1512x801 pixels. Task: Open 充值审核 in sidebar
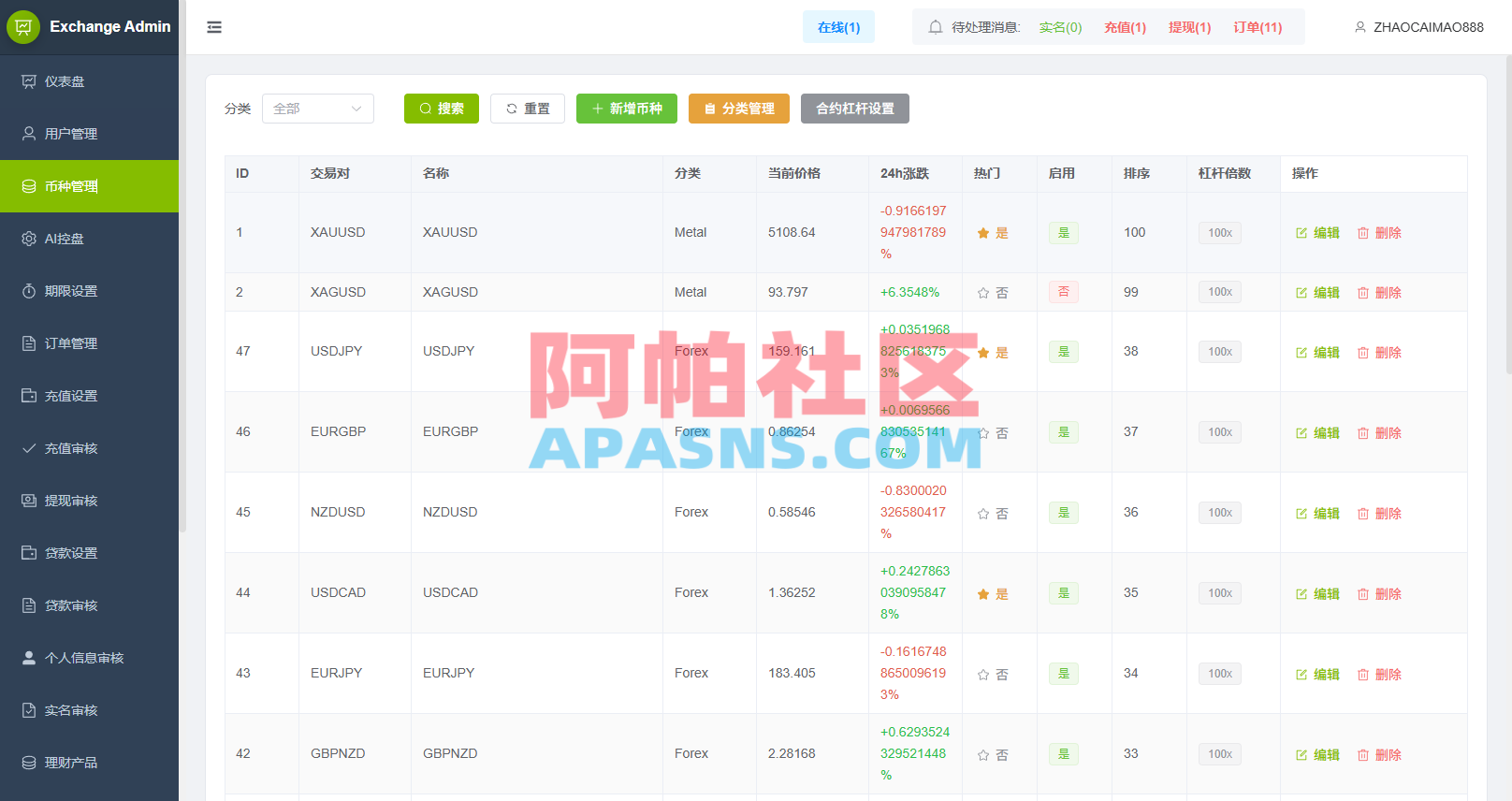pos(89,448)
